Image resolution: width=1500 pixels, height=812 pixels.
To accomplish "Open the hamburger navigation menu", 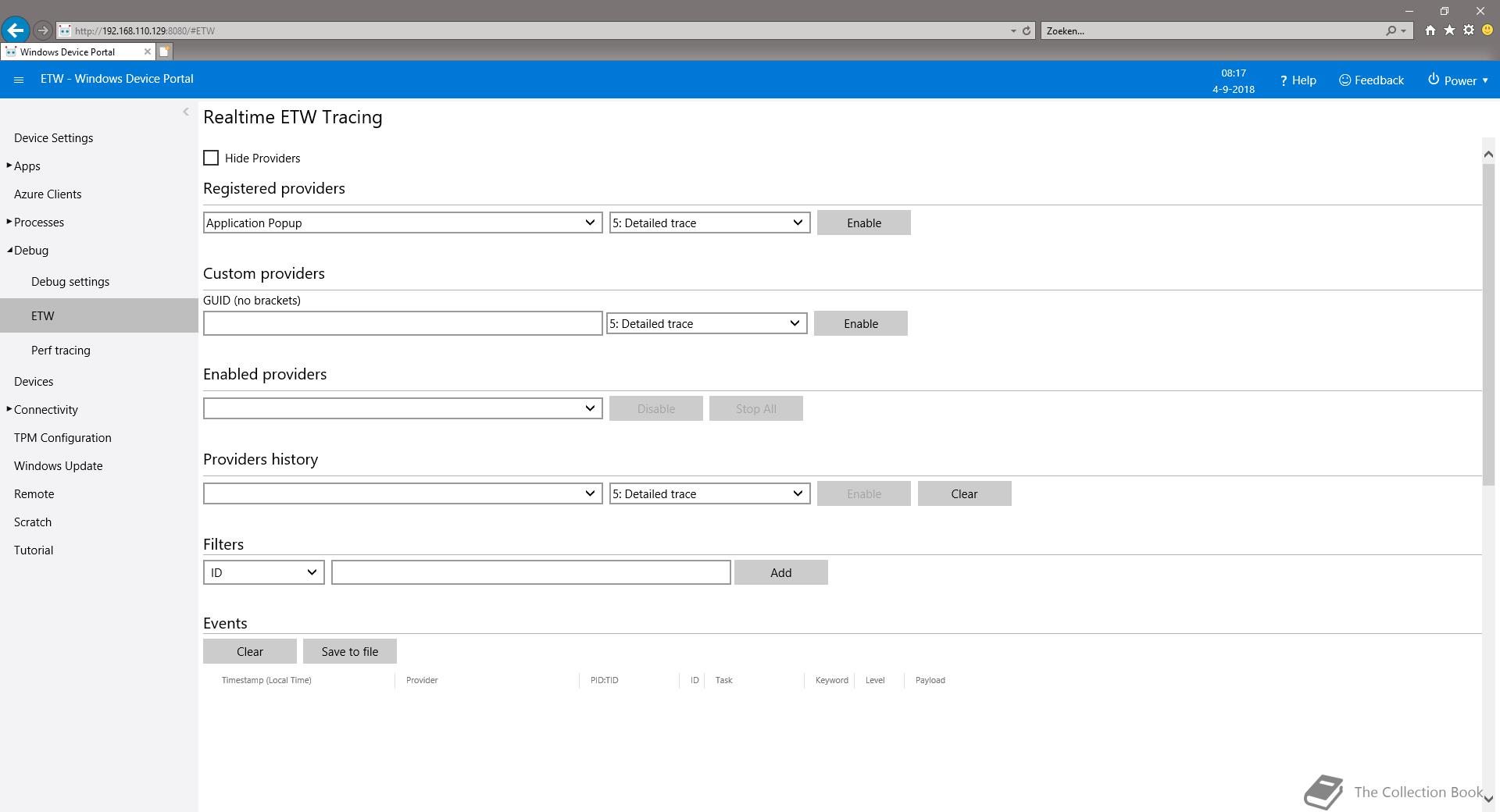I will pos(19,80).
